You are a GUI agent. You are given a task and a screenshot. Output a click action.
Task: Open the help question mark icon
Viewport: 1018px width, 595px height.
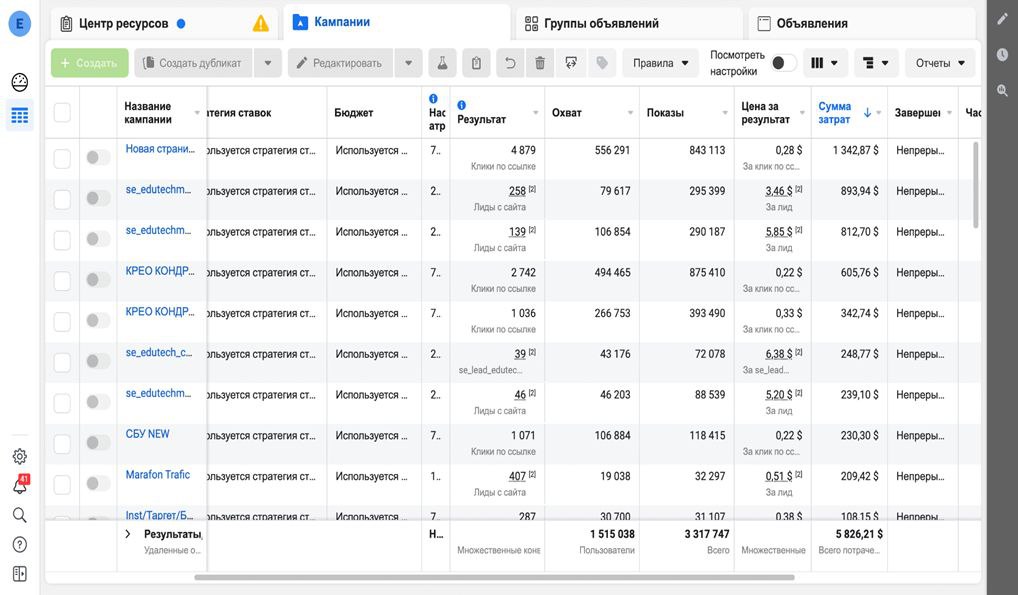[x=19, y=544]
